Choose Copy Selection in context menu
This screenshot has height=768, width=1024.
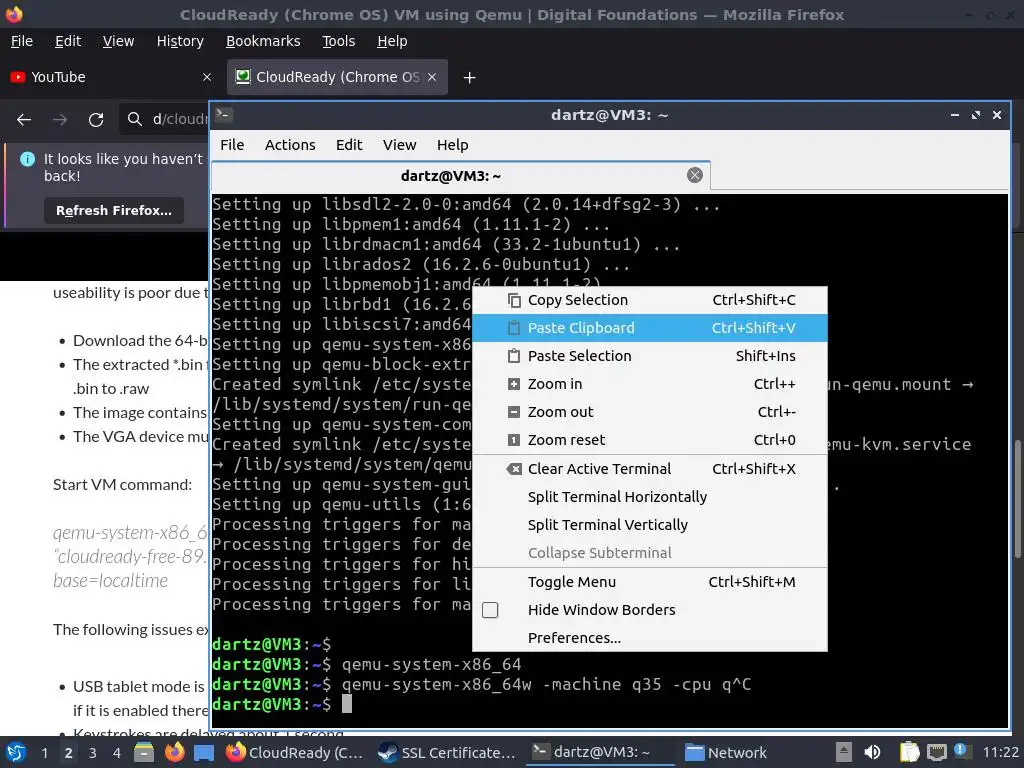(x=650, y=300)
